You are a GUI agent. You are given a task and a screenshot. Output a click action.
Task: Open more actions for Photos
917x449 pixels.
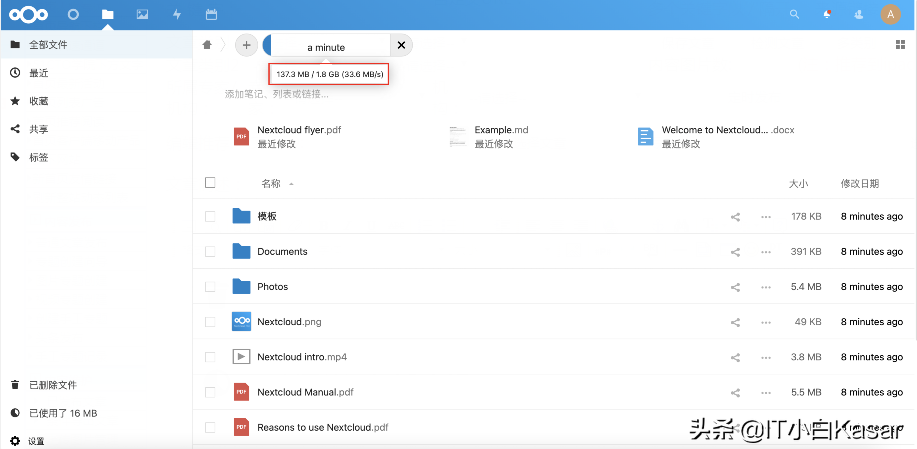coord(766,287)
